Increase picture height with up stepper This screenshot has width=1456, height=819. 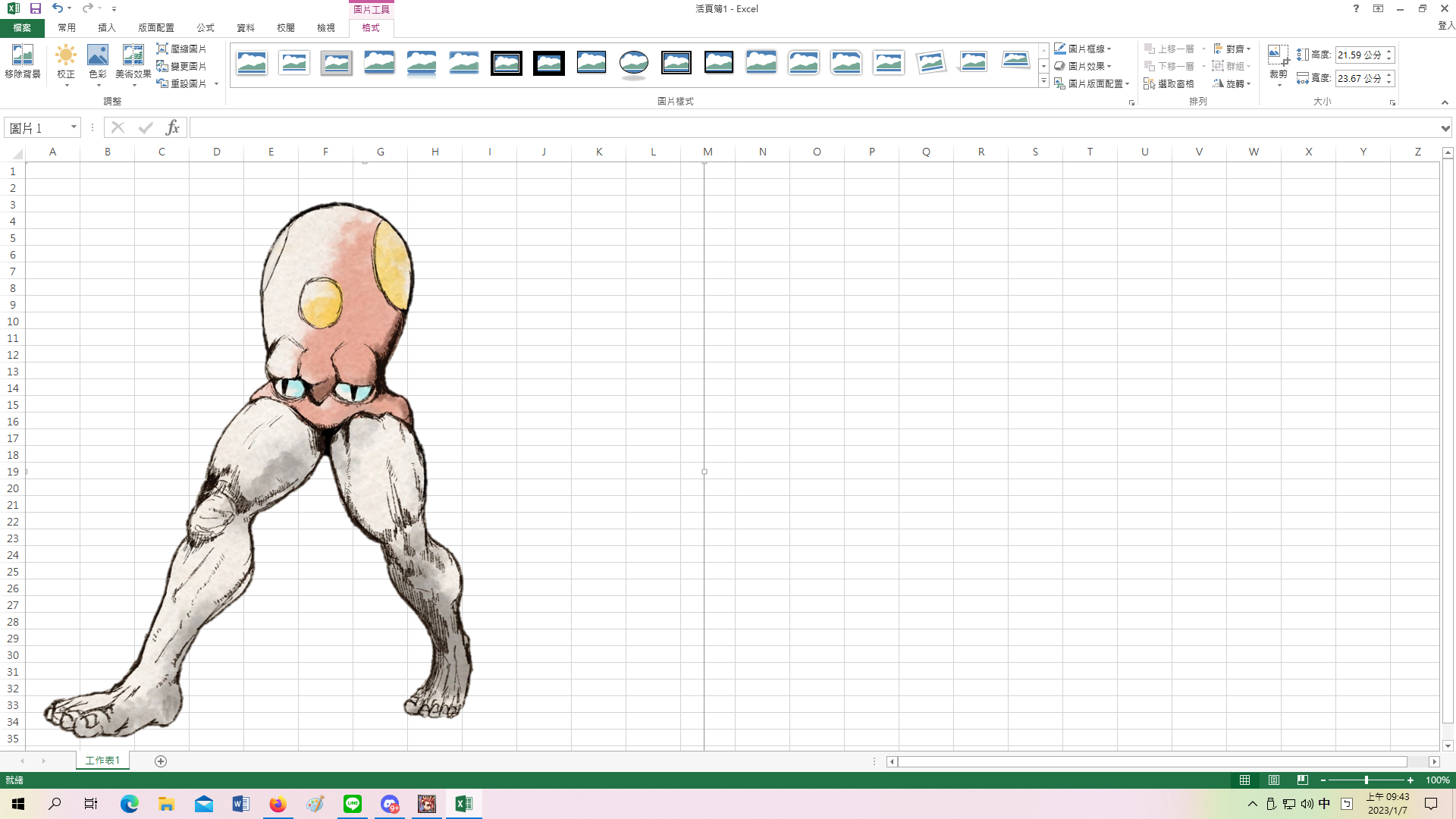click(x=1389, y=52)
